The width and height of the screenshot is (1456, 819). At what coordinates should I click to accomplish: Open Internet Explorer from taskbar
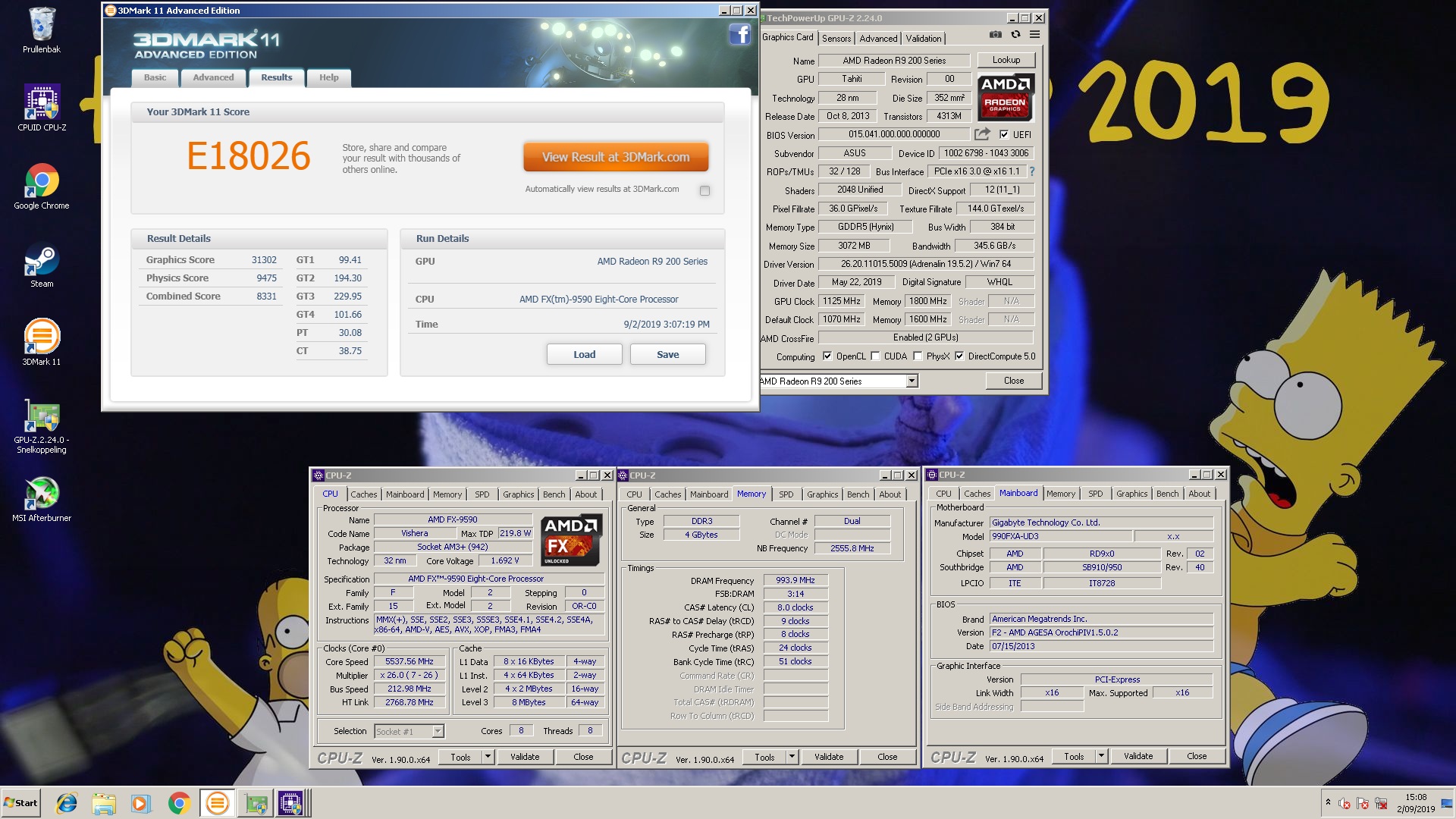tap(67, 803)
